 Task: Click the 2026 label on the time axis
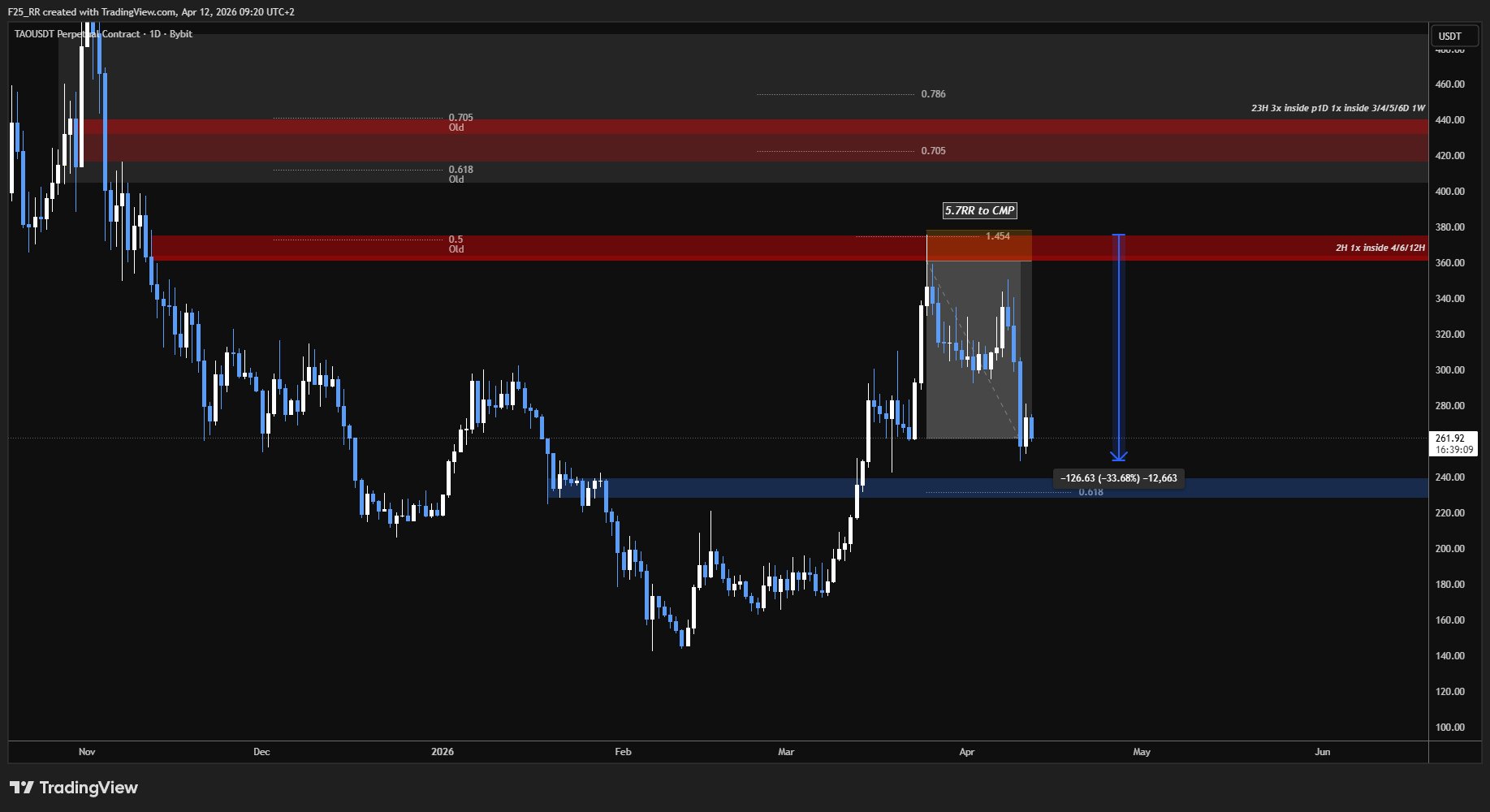tap(443, 752)
